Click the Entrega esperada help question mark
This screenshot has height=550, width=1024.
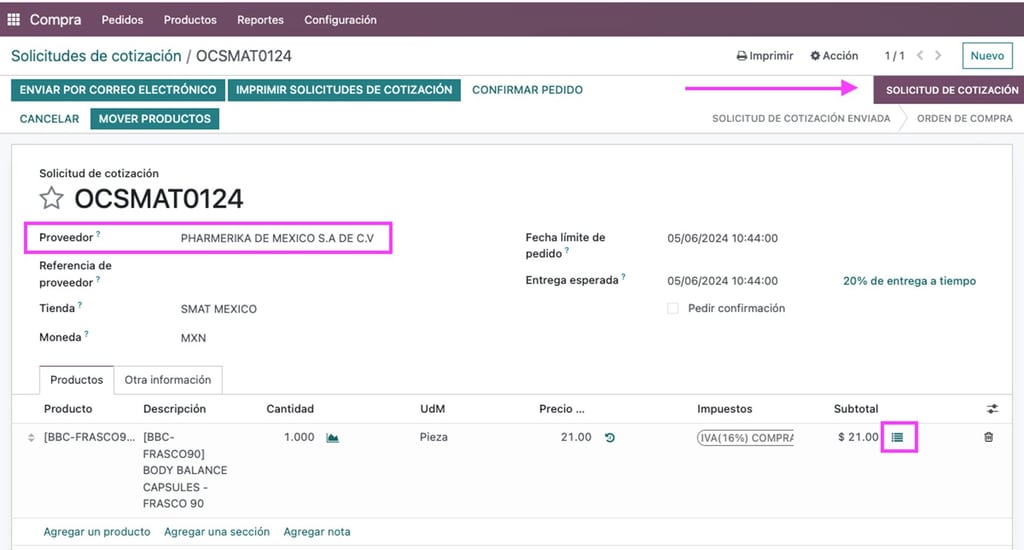(623, 276)
